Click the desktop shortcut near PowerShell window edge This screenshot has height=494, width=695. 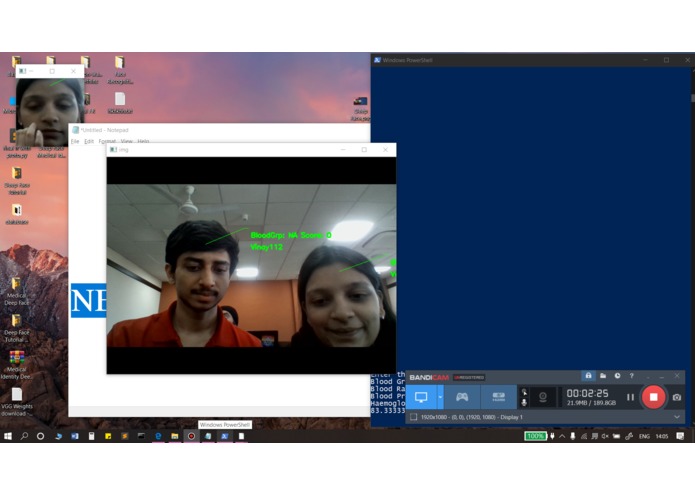point(360,108)
